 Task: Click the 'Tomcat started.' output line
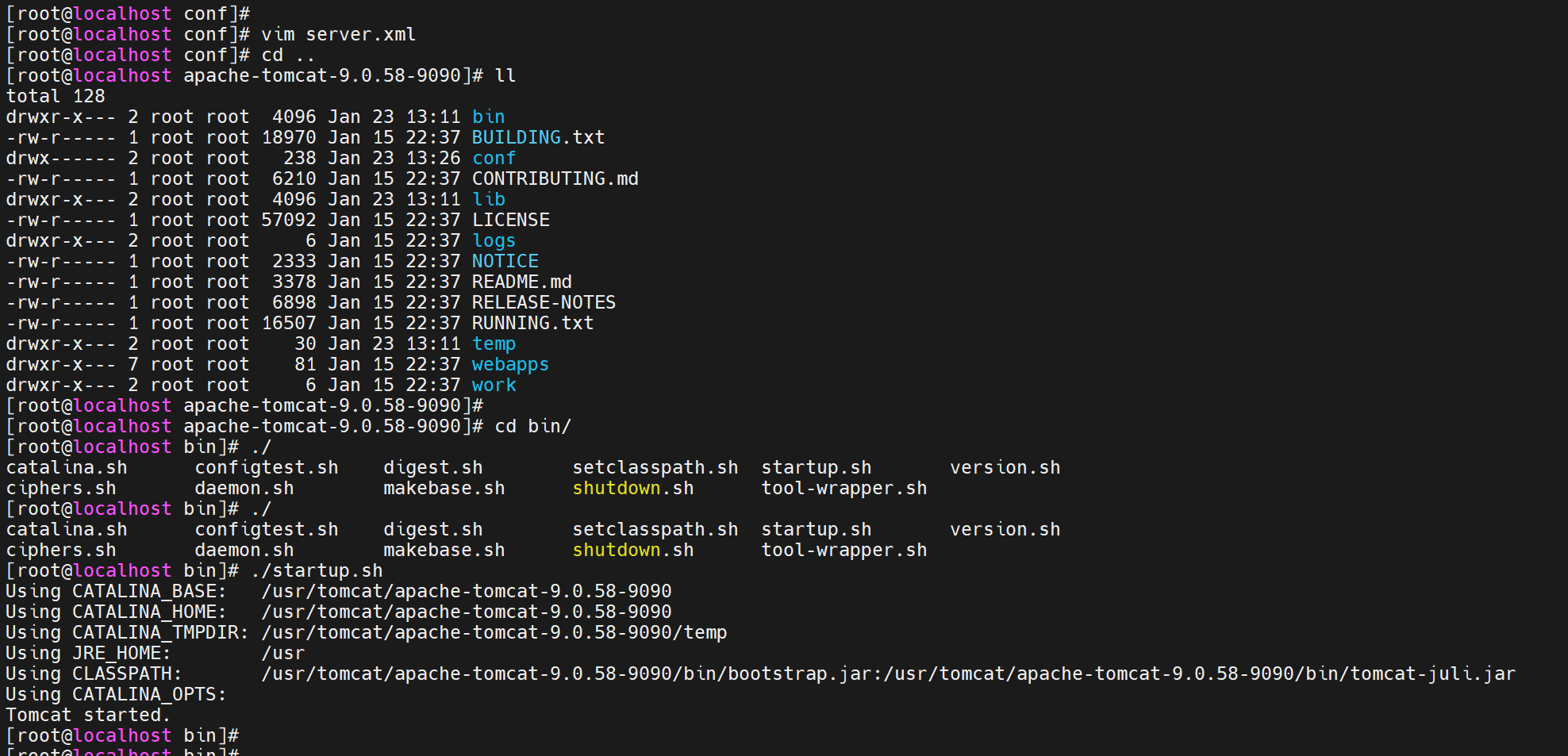(x=88, y=715)
